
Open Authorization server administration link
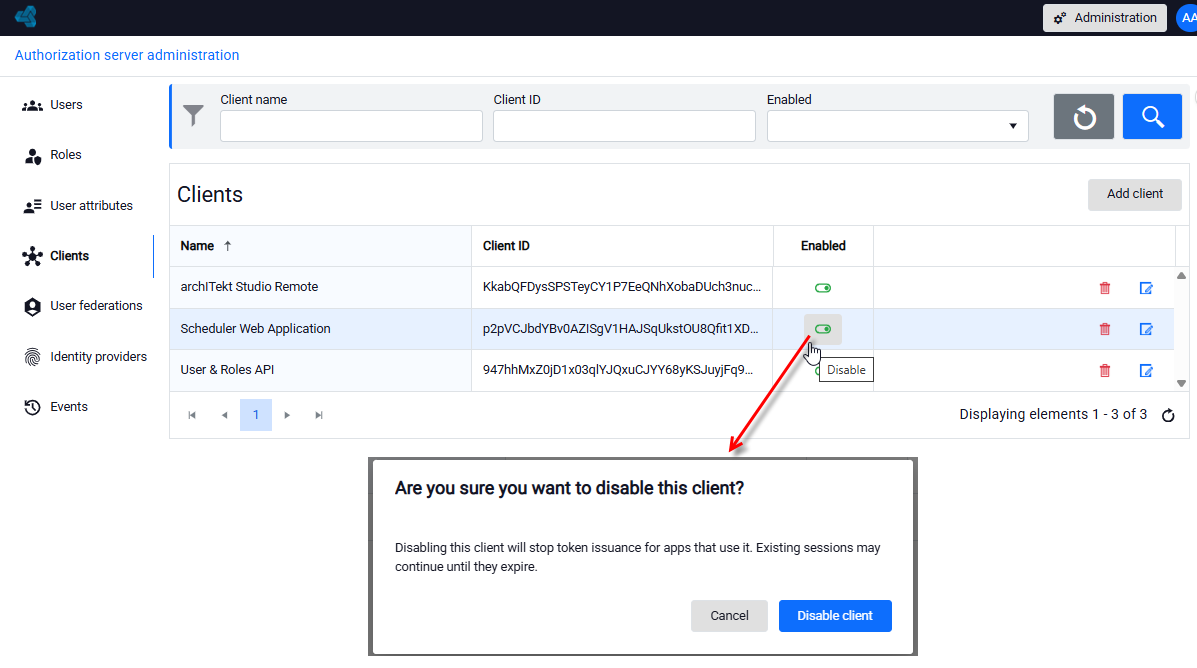click(127, 55)
